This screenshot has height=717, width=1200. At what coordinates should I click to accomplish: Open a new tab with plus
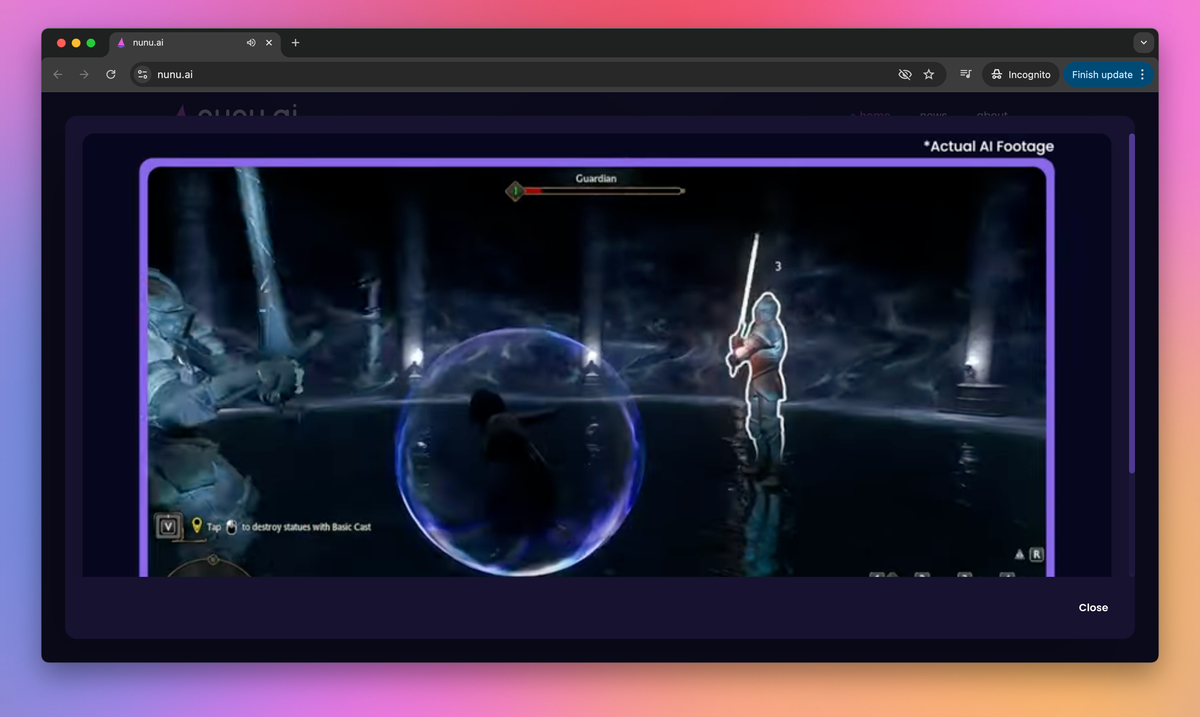[295, 43]
